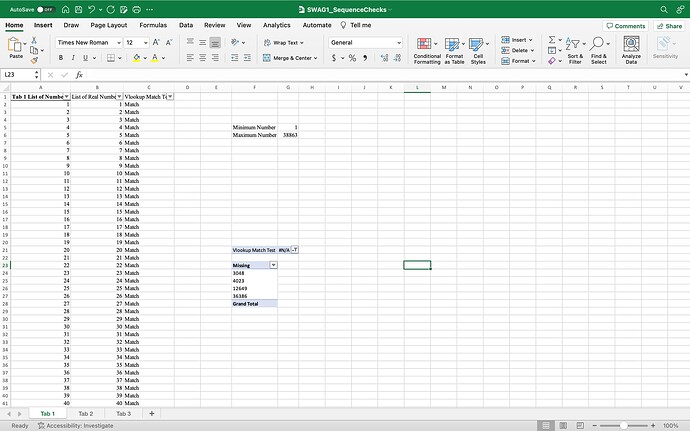690x431 pixels.
Task: Align cell contents to the right
Action: tap(215, 58)
